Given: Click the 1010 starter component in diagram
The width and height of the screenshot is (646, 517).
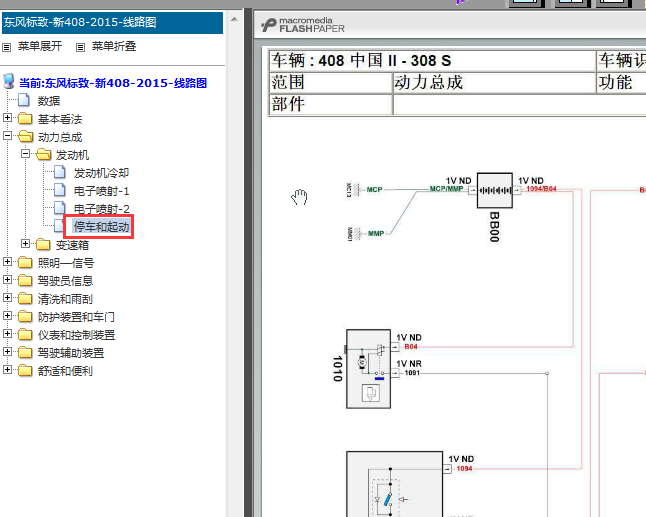Looking at the screenshot, I should coord(368,369).
